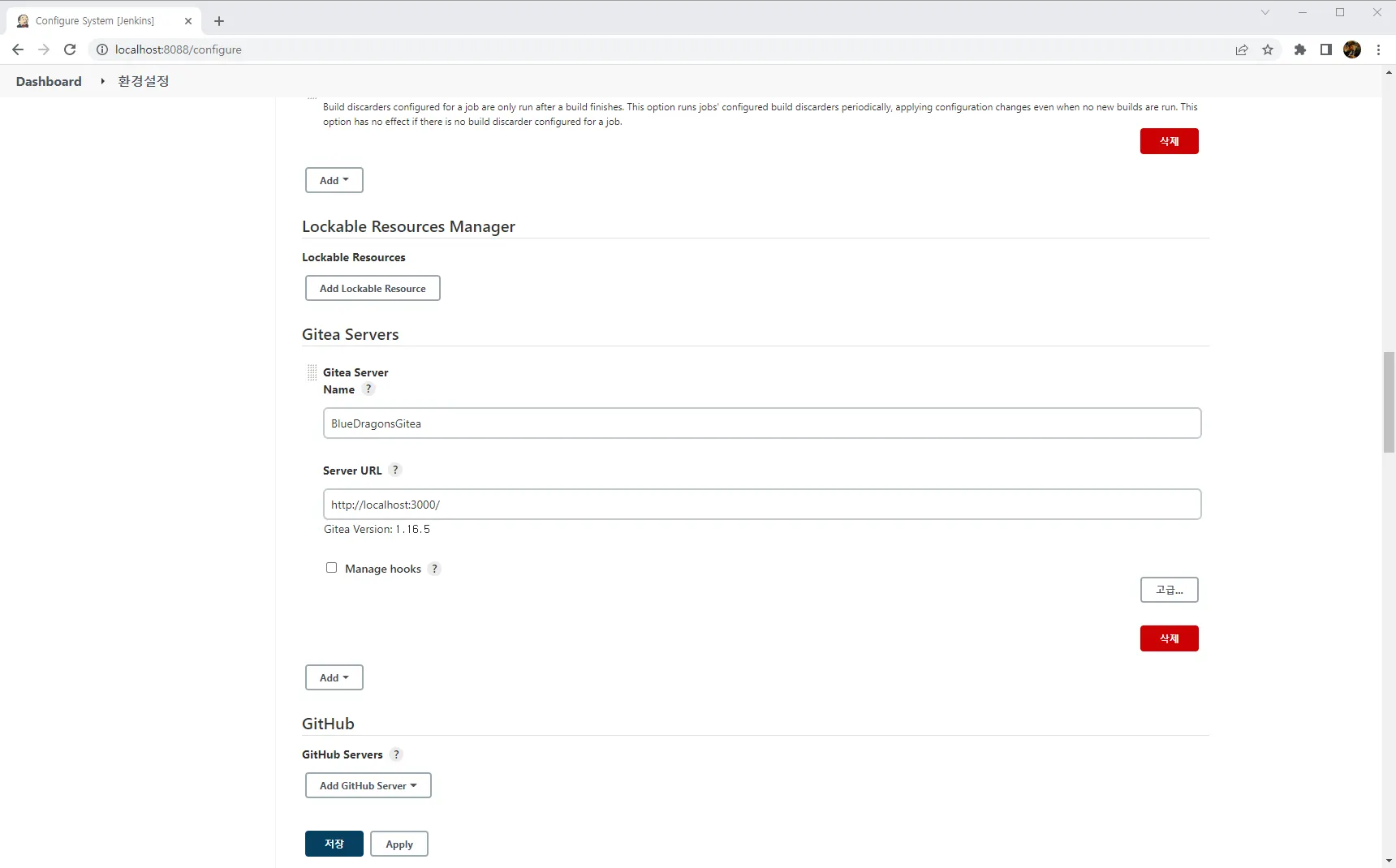
Task: View site information for localhost
Action: [x=102, y=49]
